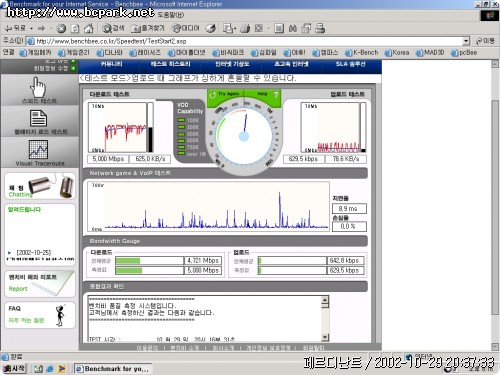Expand the Back button history arrow
Image resolution: width=500 pixels, height=375 pixels.
31,29
